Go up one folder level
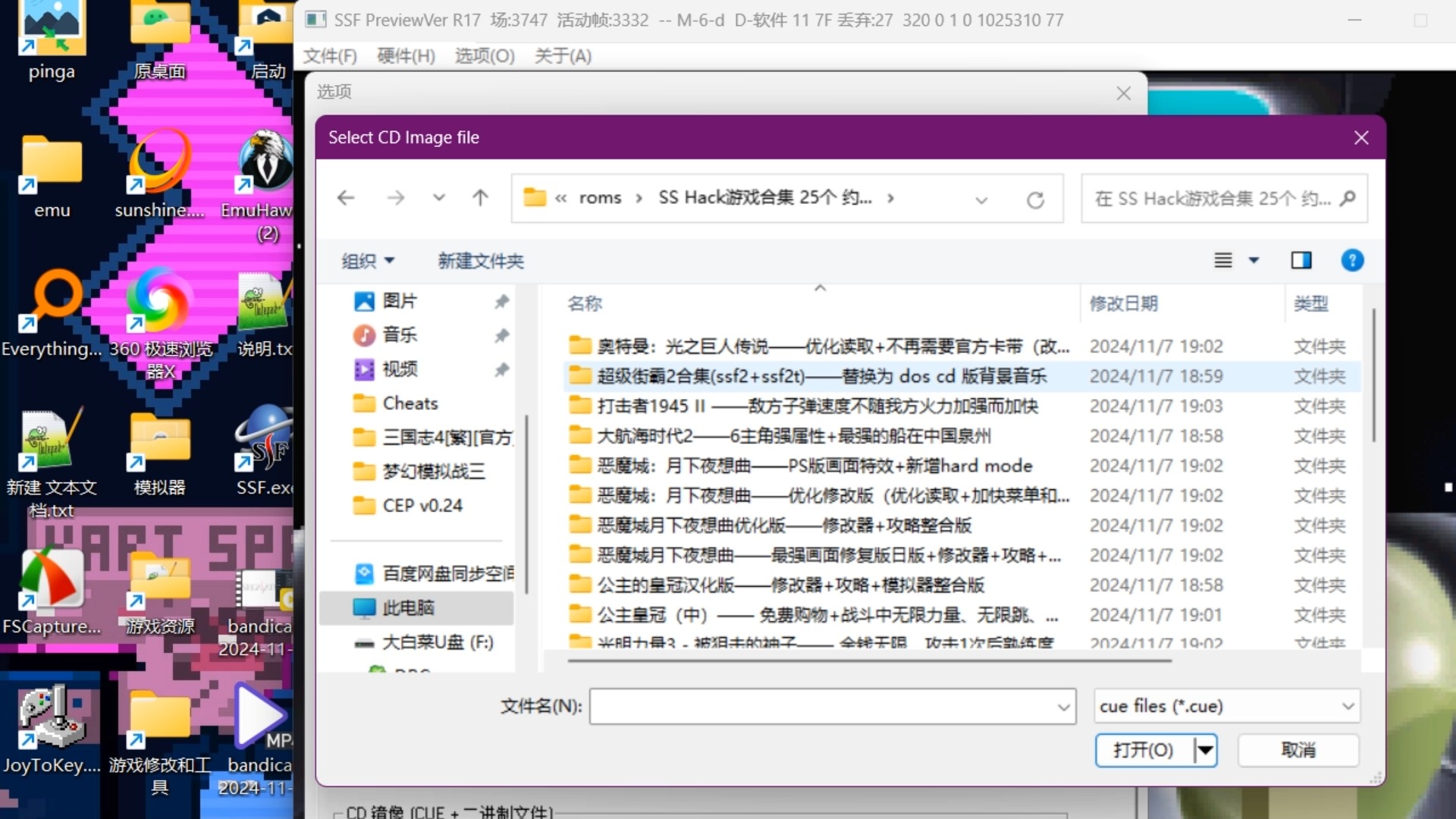This screenshot has width=1456, height=819. point(480,198)
